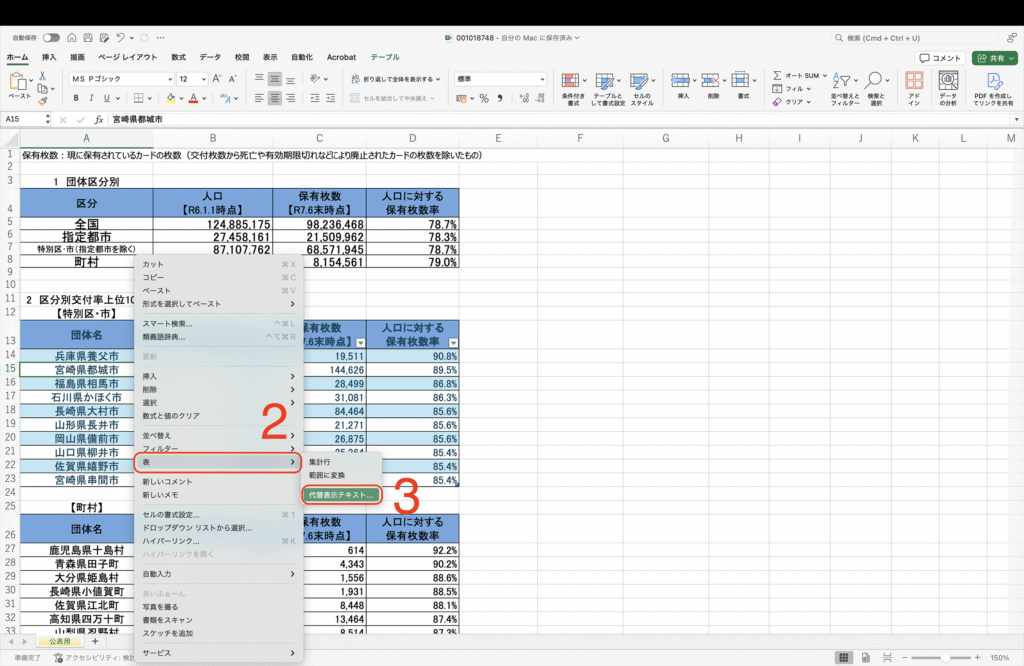Click the formula bar containing 宮崎県都城市

(x=559, y=119)
